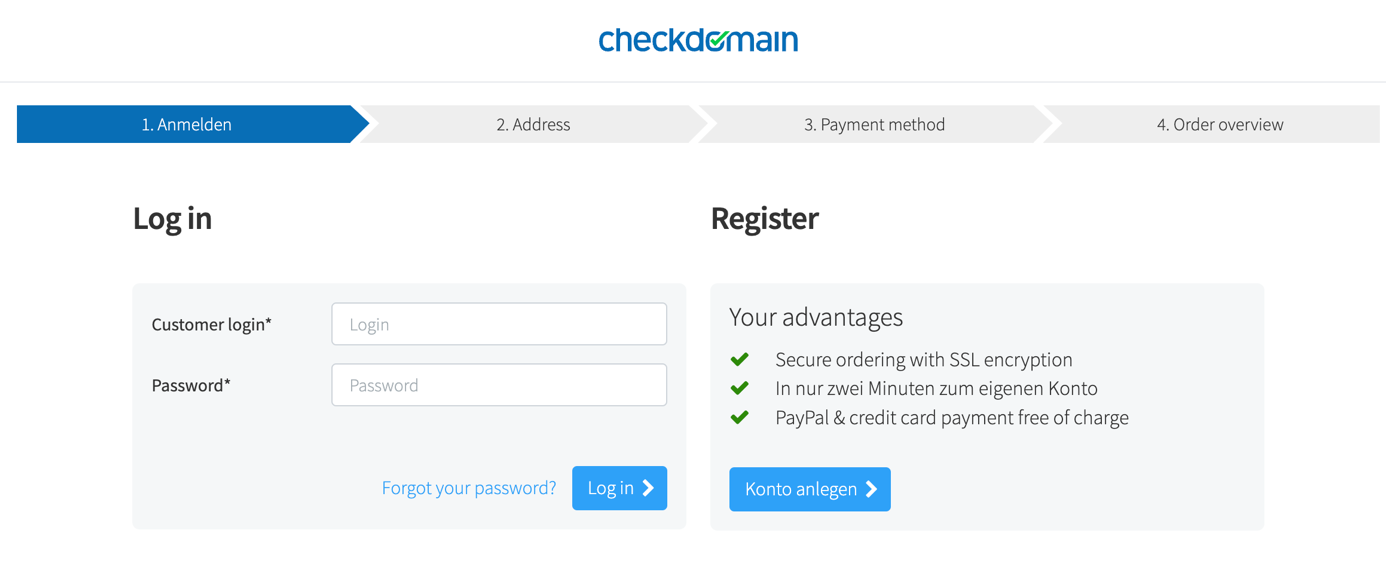Viewport: 1386px width, 569px height.
Task: Click the 'Customer login*' label
Action: tap(211, 324)
